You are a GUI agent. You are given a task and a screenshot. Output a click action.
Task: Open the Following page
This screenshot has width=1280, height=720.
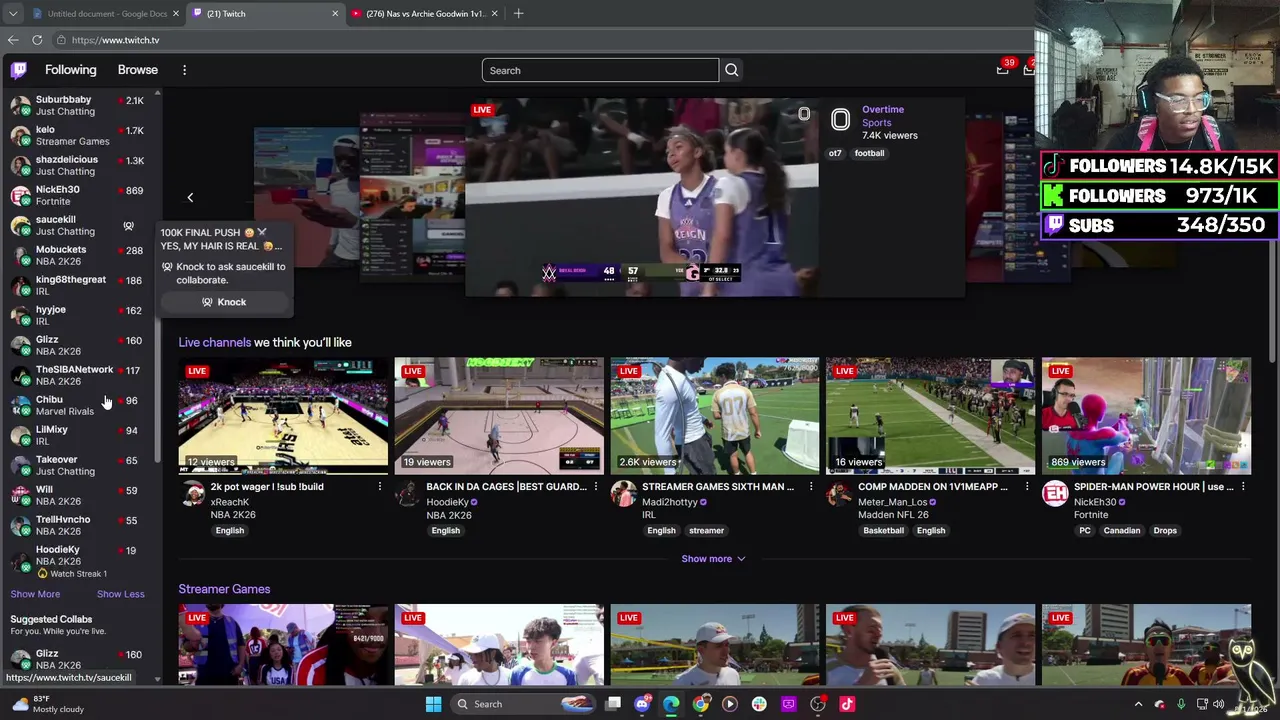click(70, 70)
